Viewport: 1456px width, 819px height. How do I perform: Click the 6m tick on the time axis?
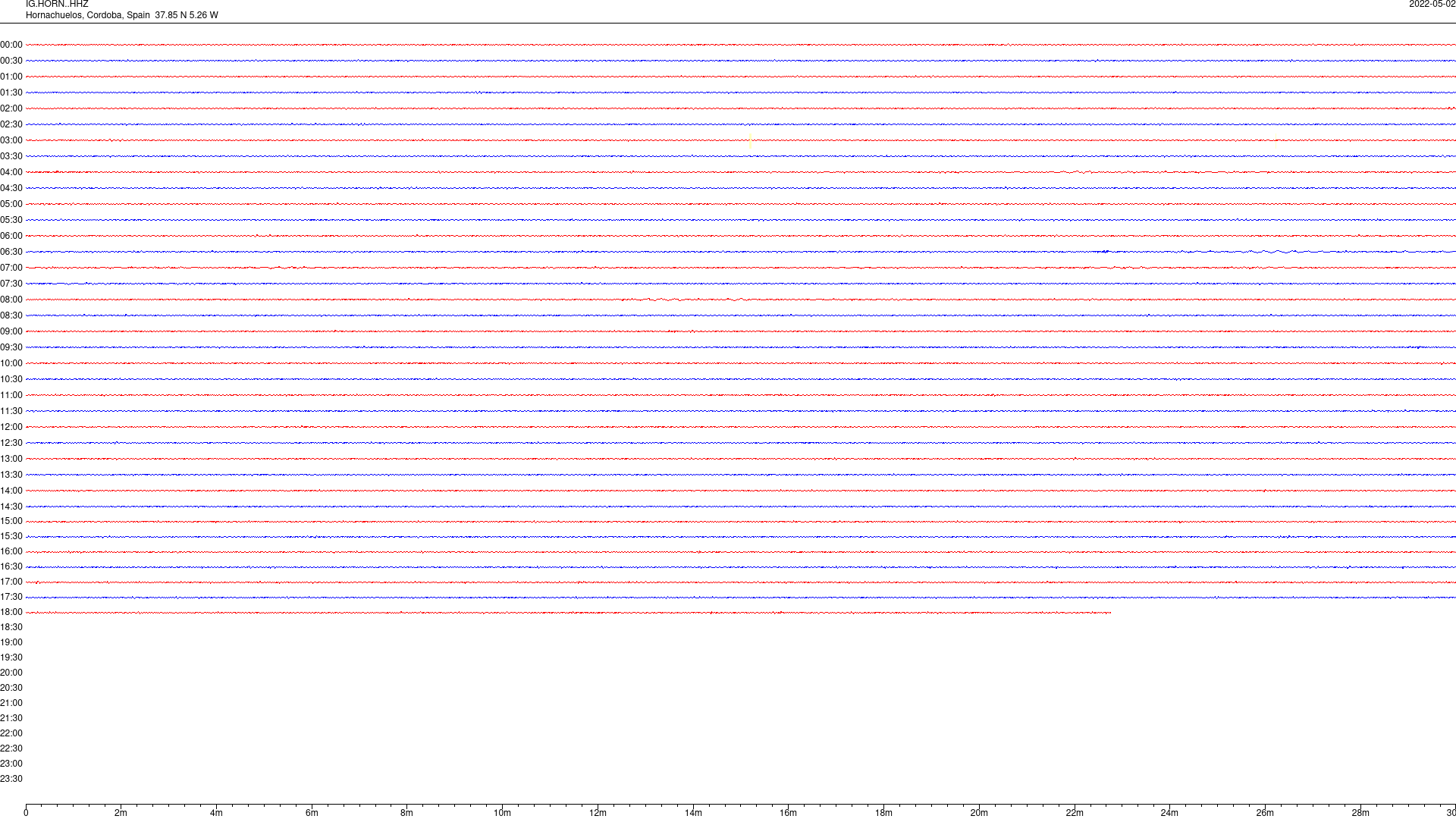312,813
